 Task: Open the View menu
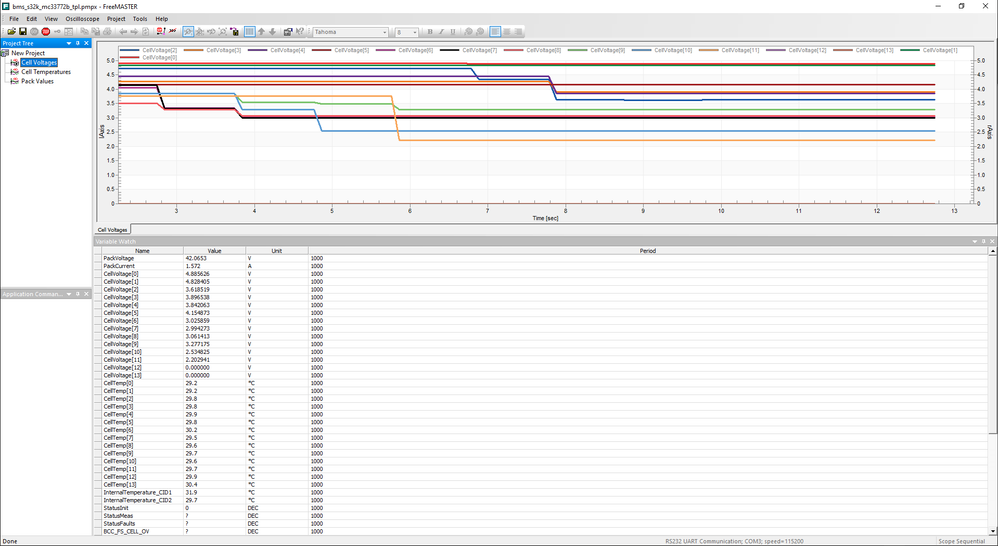pyautogui.click(x=51, y=19)
